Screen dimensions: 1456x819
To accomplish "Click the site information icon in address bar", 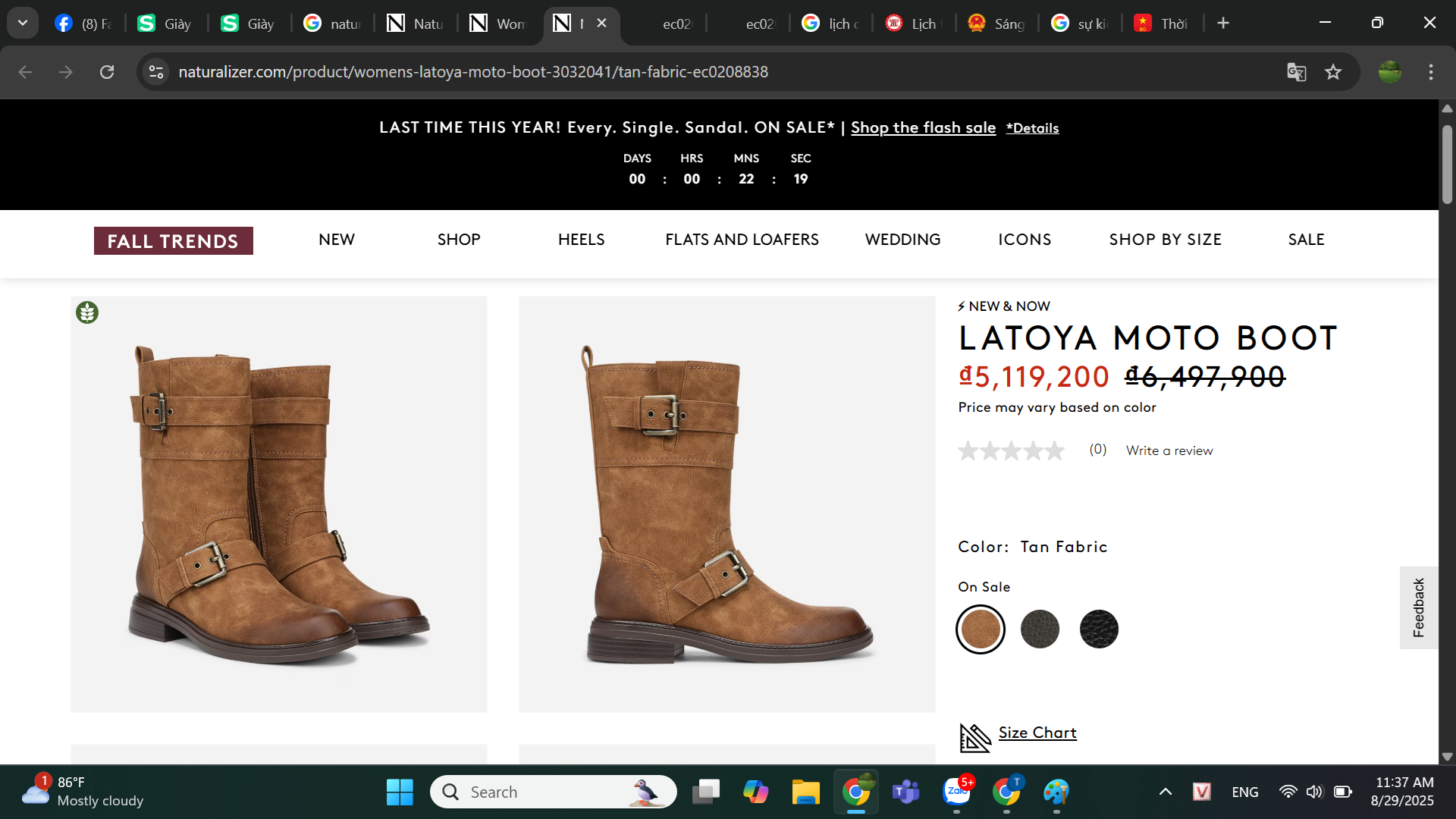I will [156, 72].
